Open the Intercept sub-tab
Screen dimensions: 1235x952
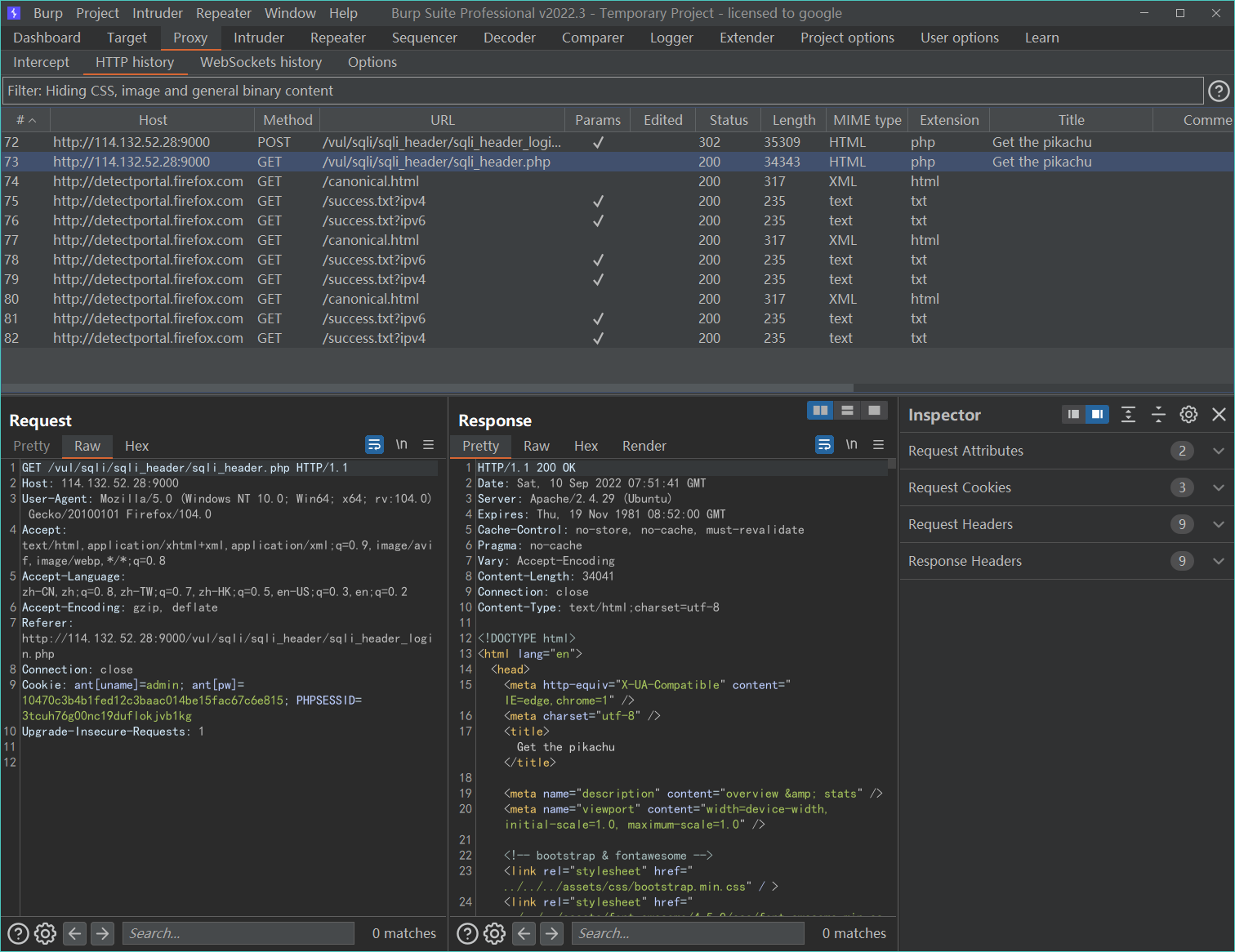pyautogui.click(x=41, y=62)
